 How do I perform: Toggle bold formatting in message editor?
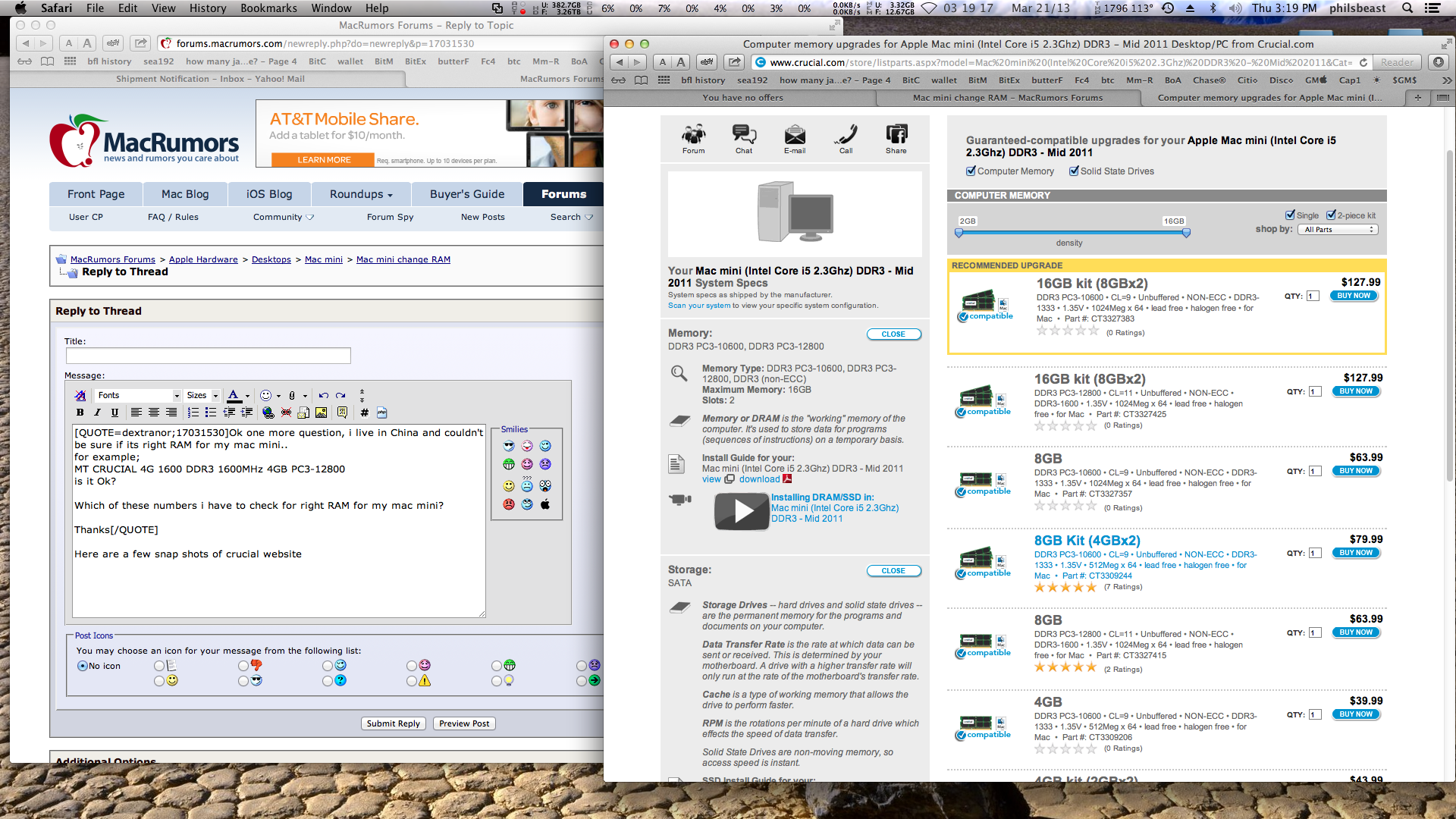coord(80,413)
